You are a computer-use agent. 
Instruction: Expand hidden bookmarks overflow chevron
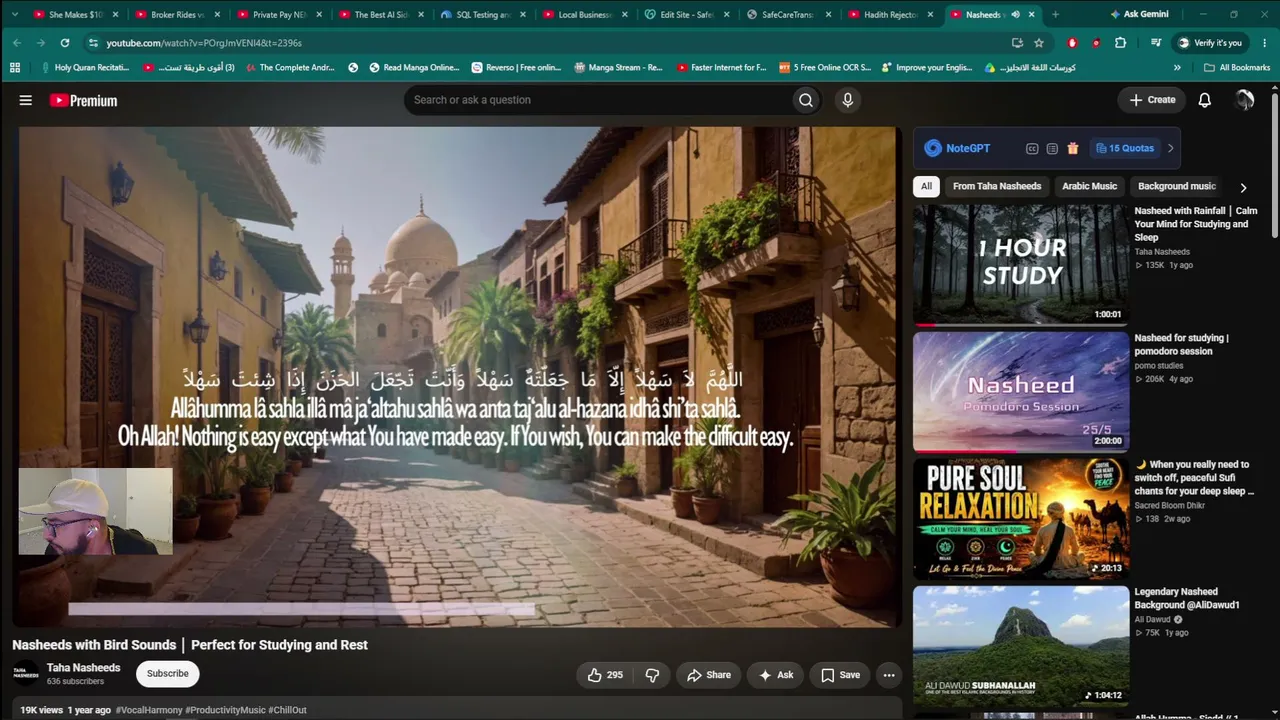[1177, 68]
